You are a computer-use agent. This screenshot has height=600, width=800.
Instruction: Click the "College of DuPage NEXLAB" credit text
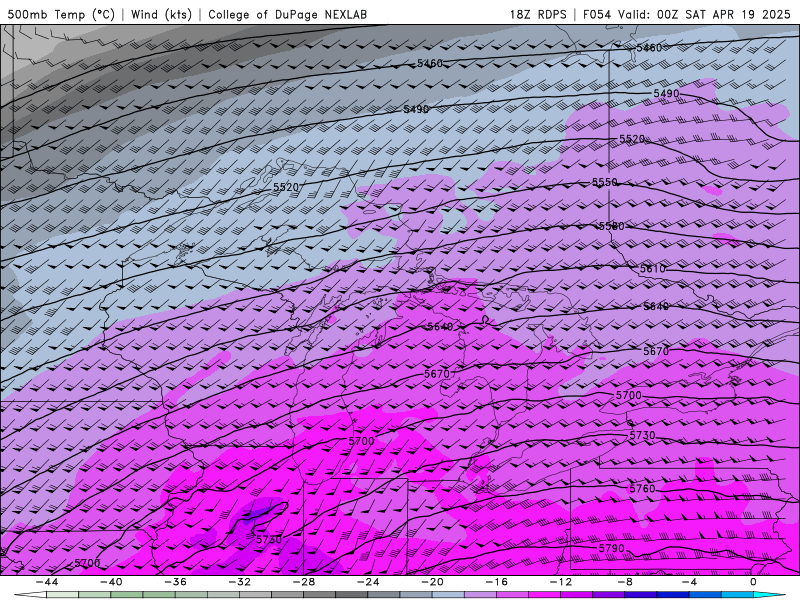[287, 14]
